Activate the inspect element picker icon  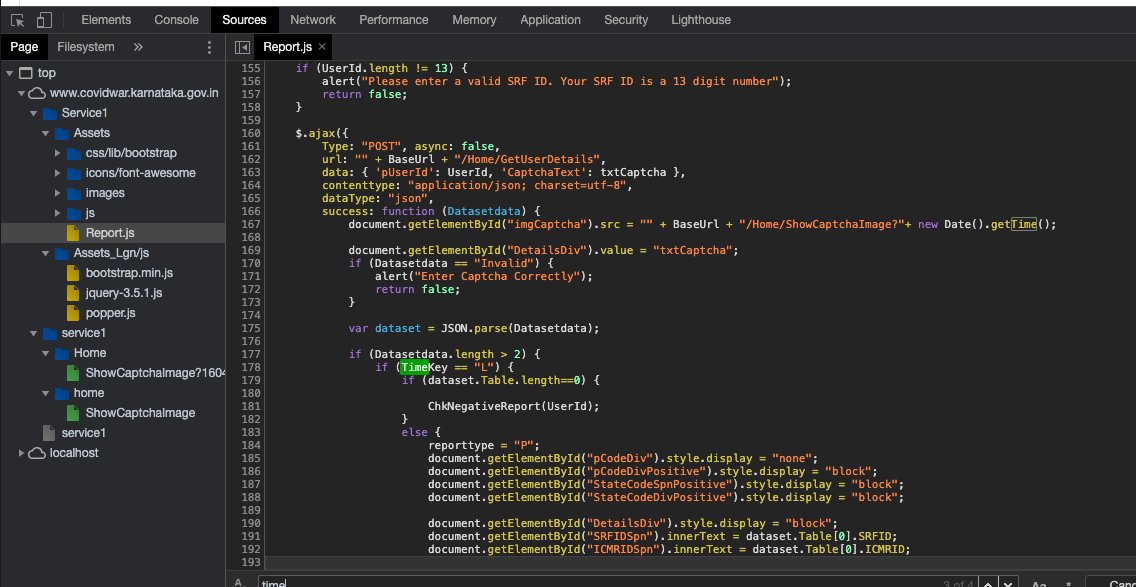pos(17,20)
